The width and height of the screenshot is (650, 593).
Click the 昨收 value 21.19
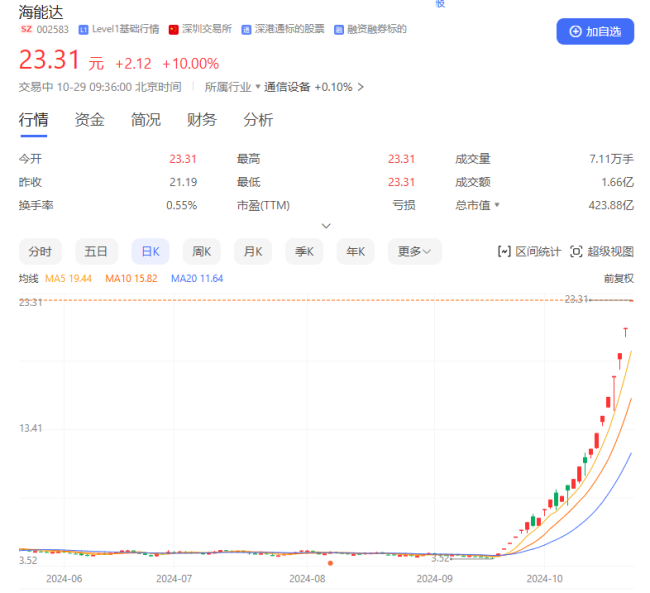[x=183, y=182]
